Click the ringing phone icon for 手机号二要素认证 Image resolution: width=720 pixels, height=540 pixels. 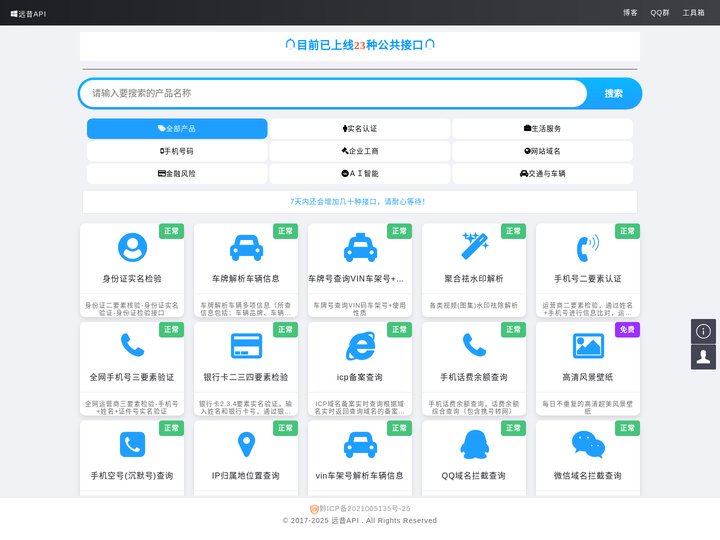point(588,248)
